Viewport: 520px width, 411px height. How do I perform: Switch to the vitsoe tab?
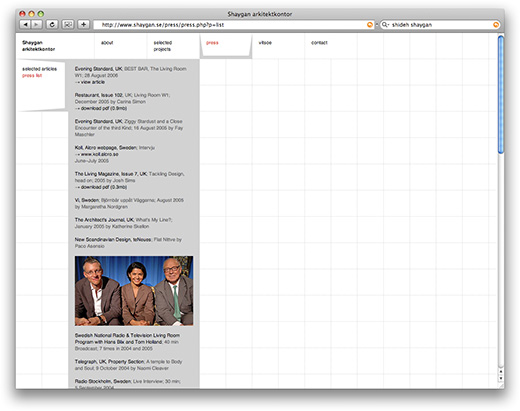(265, 43)
